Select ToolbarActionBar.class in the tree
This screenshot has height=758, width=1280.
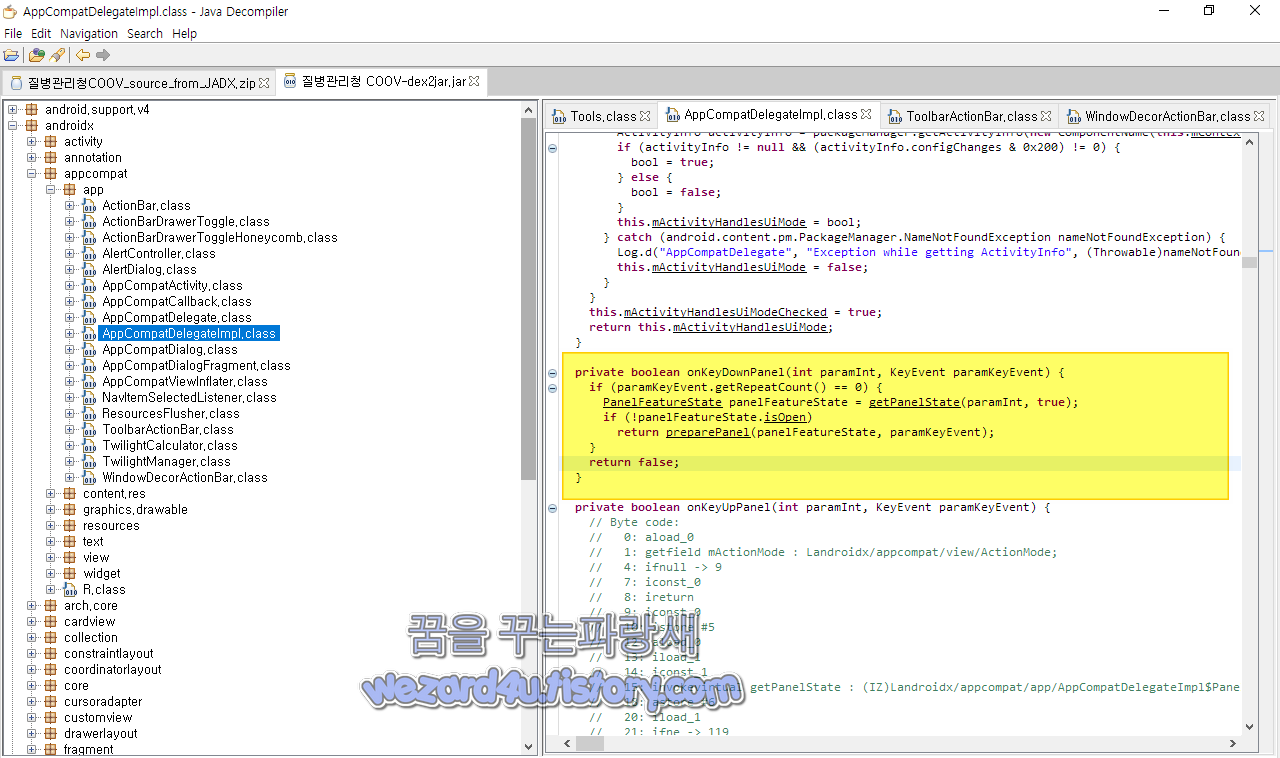168,429
